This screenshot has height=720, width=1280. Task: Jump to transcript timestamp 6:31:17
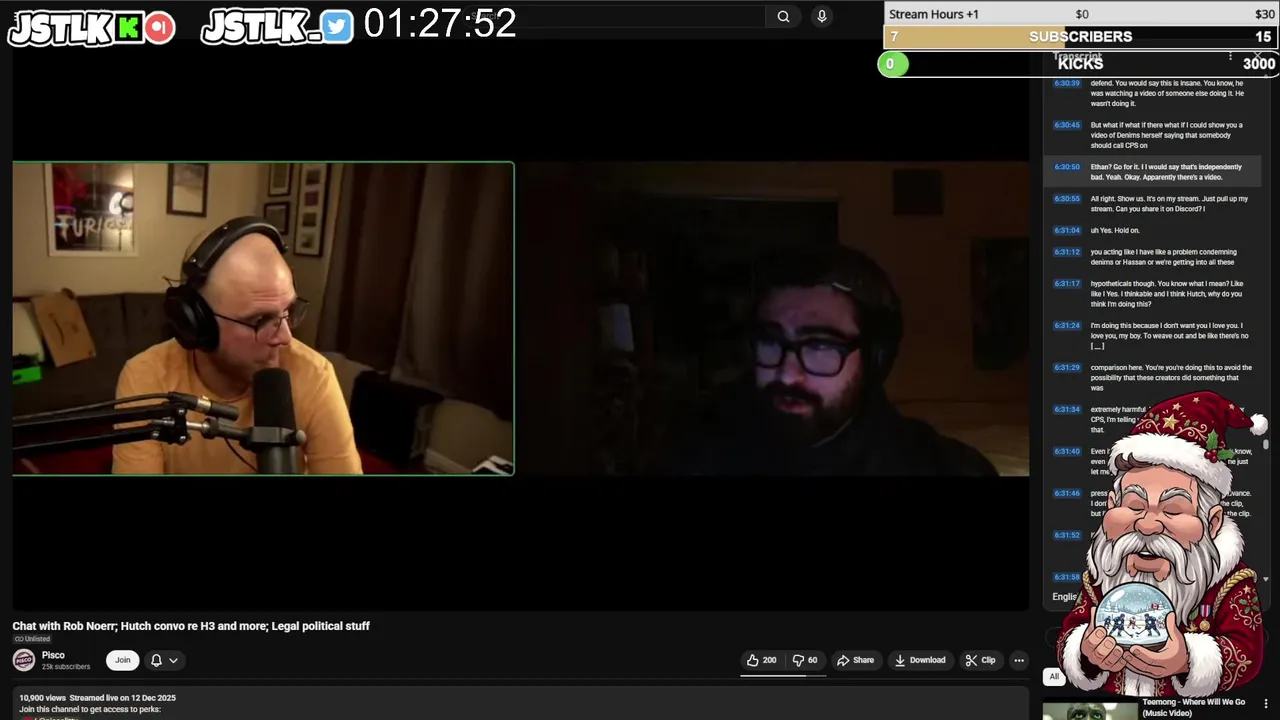(x=1067, y=283)
